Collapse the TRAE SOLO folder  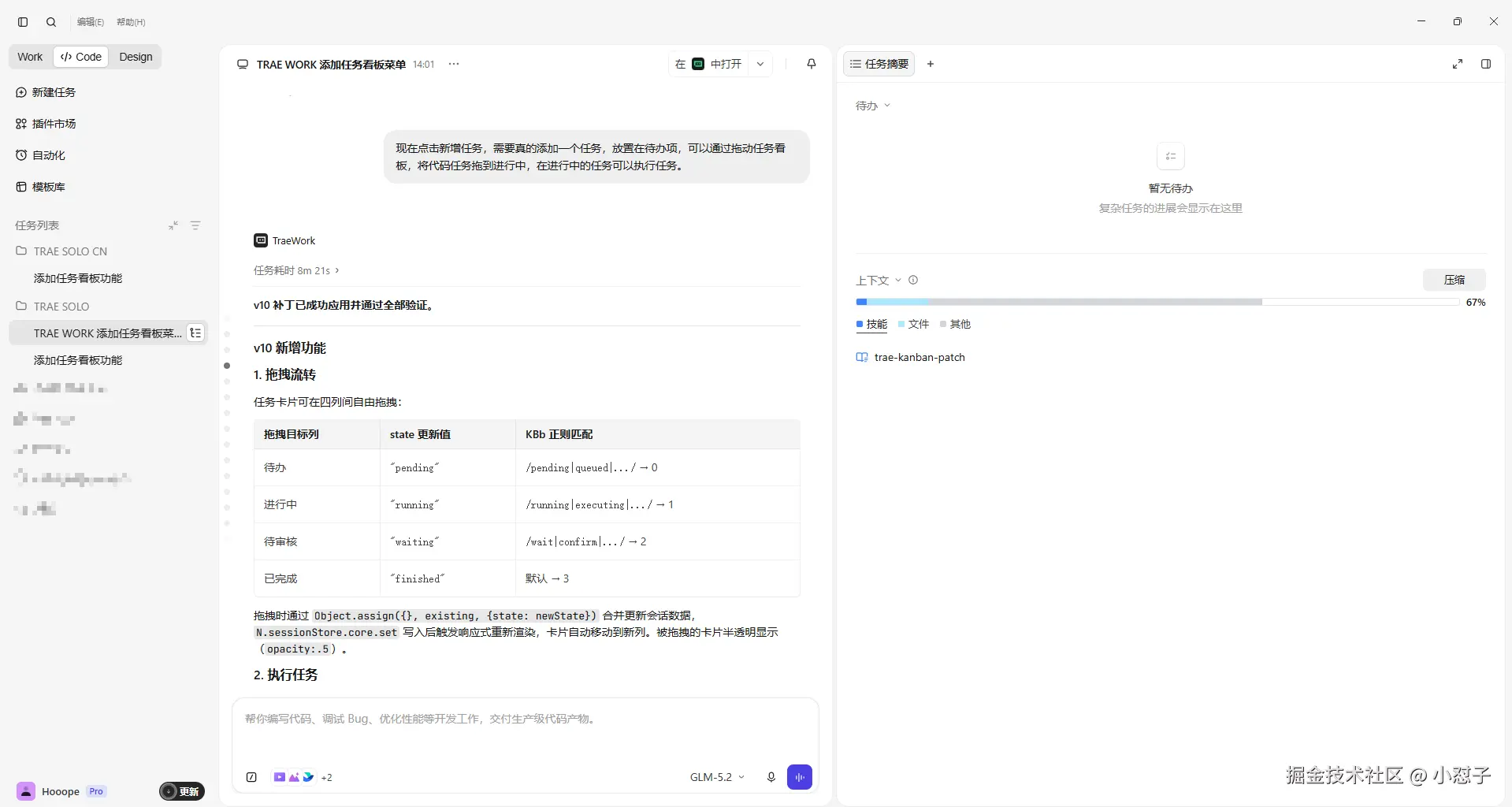click(53, 307)
